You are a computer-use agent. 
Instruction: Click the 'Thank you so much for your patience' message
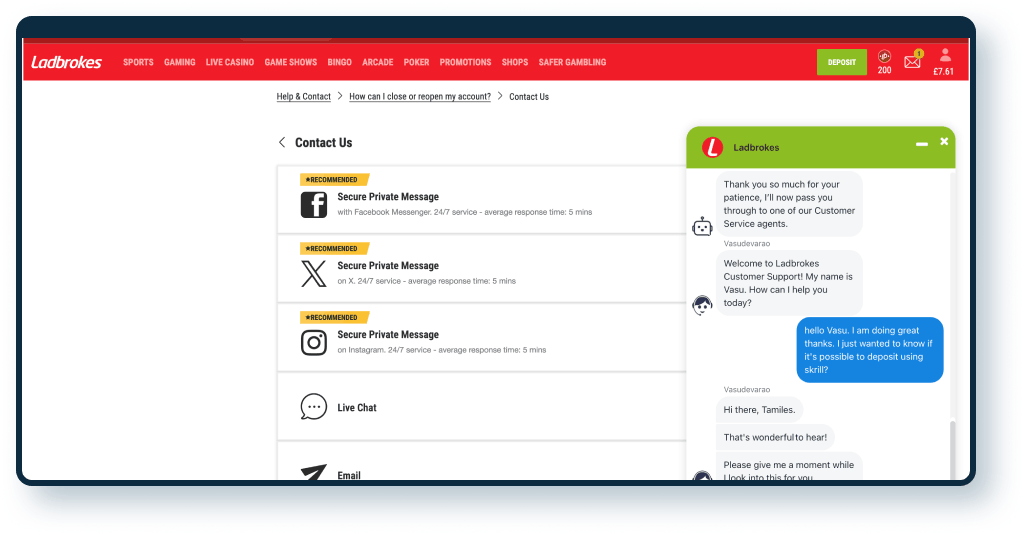coord(789,204)
